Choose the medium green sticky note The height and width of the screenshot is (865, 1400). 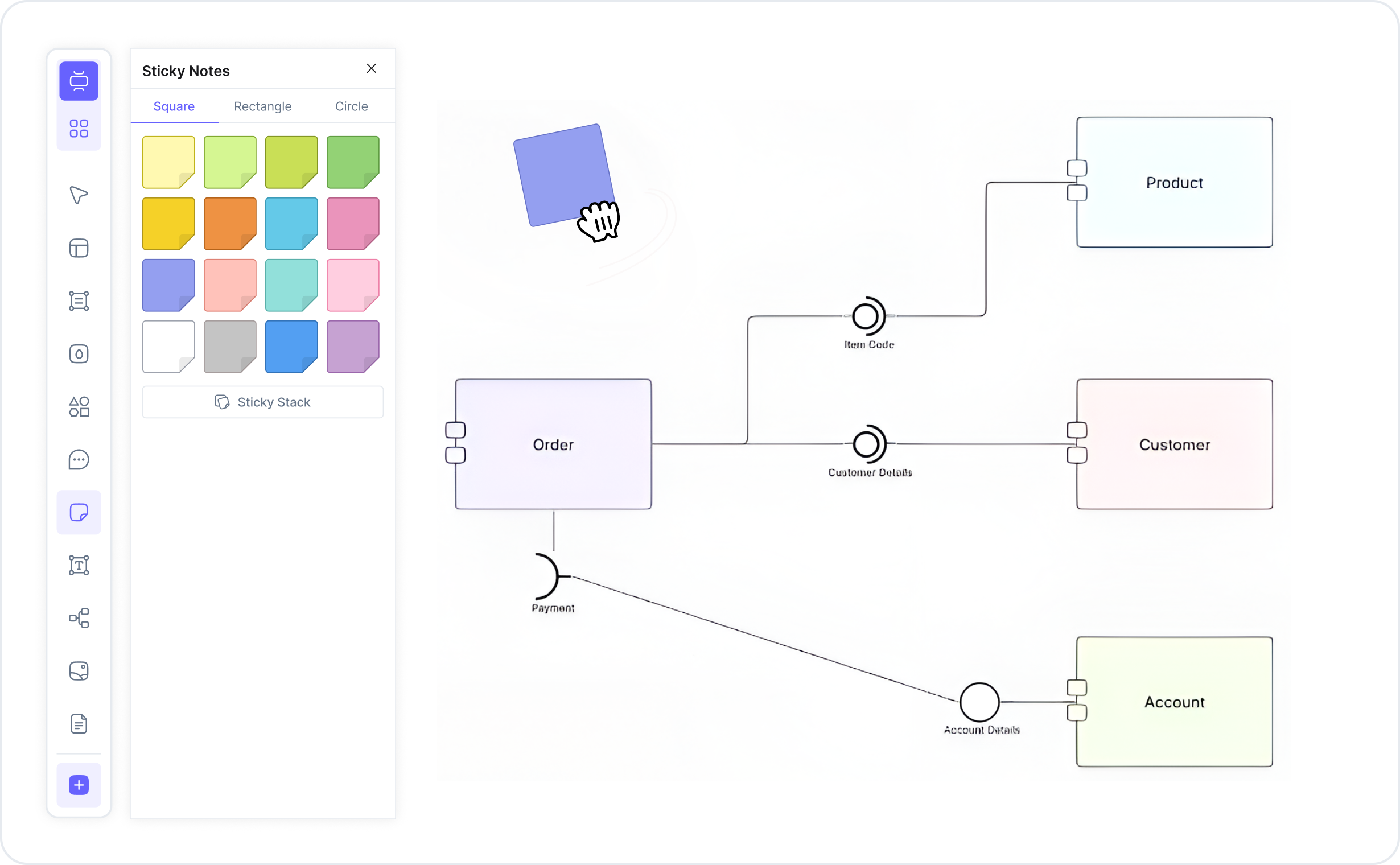coord(353,163)
